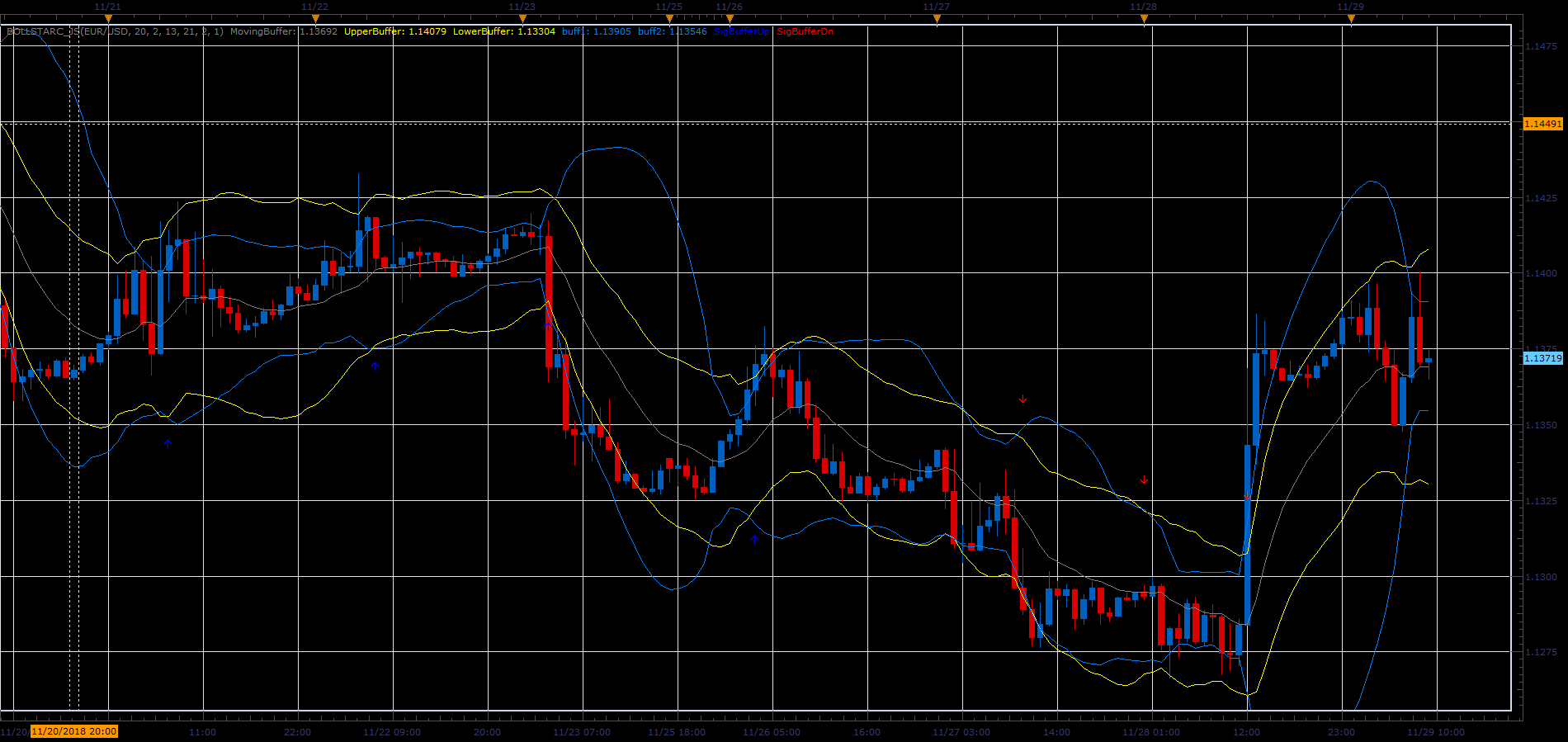
Task: Click the 11/28 01:00 time axis label
Action: [x=1151, y=732]
